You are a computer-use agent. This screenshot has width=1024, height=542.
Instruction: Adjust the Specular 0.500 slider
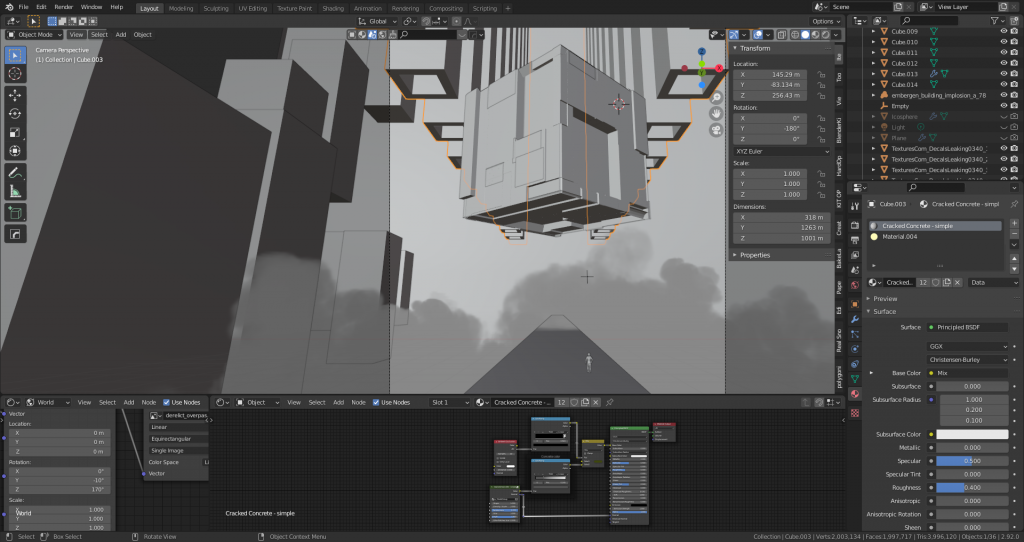point(972,461)
